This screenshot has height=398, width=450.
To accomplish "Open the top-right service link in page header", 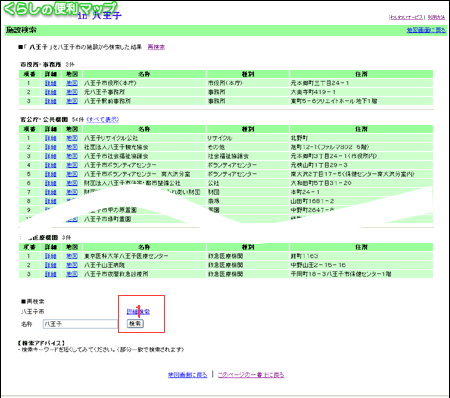I will [407, 17].
